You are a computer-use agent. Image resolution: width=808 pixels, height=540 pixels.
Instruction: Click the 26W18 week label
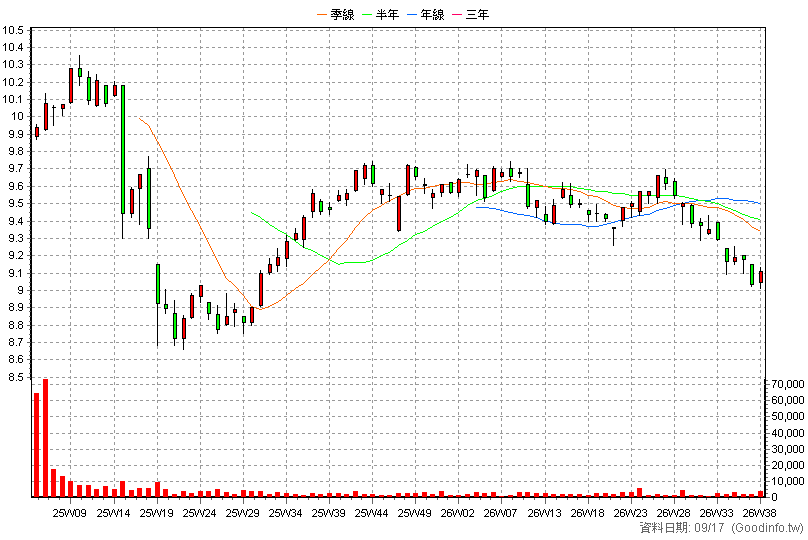[x=587, y=513]
